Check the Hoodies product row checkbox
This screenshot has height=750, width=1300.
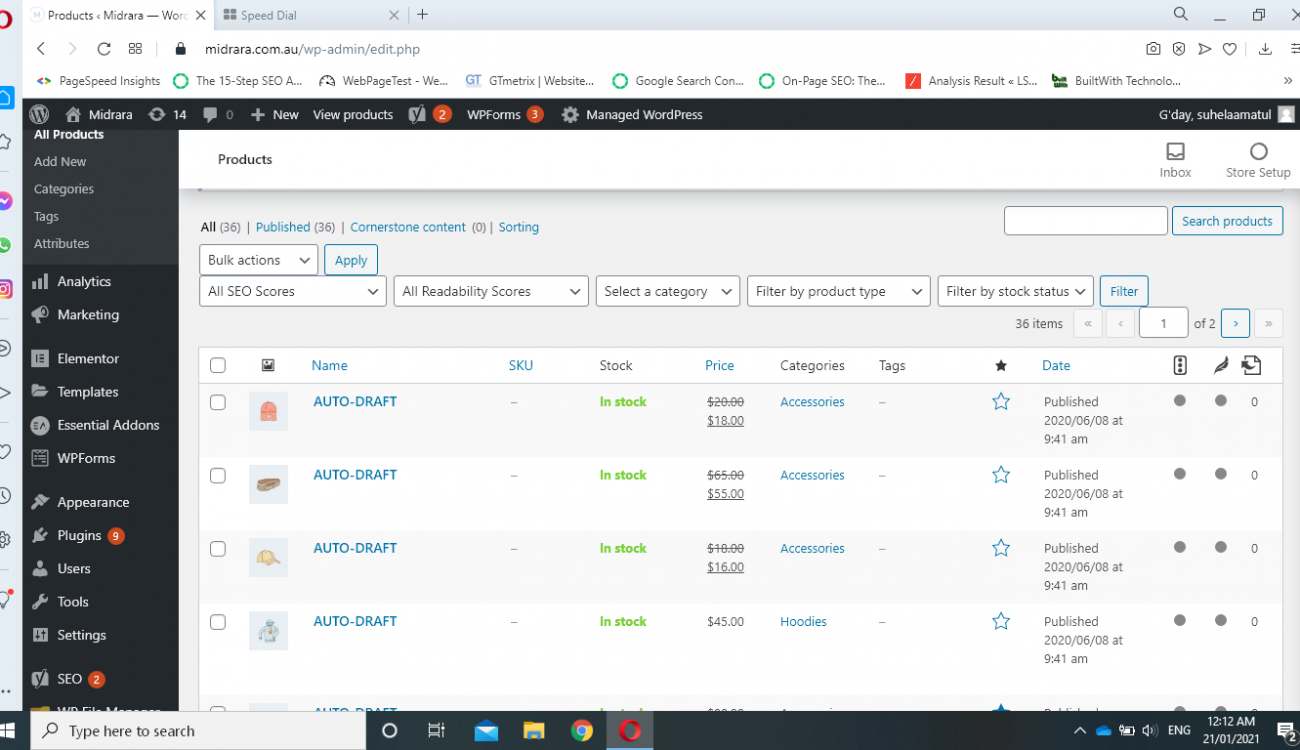(218, 621)
